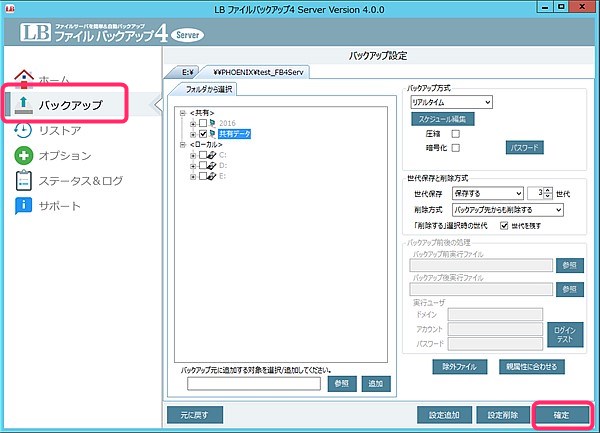
Task: Click the ドメイン domain input field
Action: coord(495,314)
